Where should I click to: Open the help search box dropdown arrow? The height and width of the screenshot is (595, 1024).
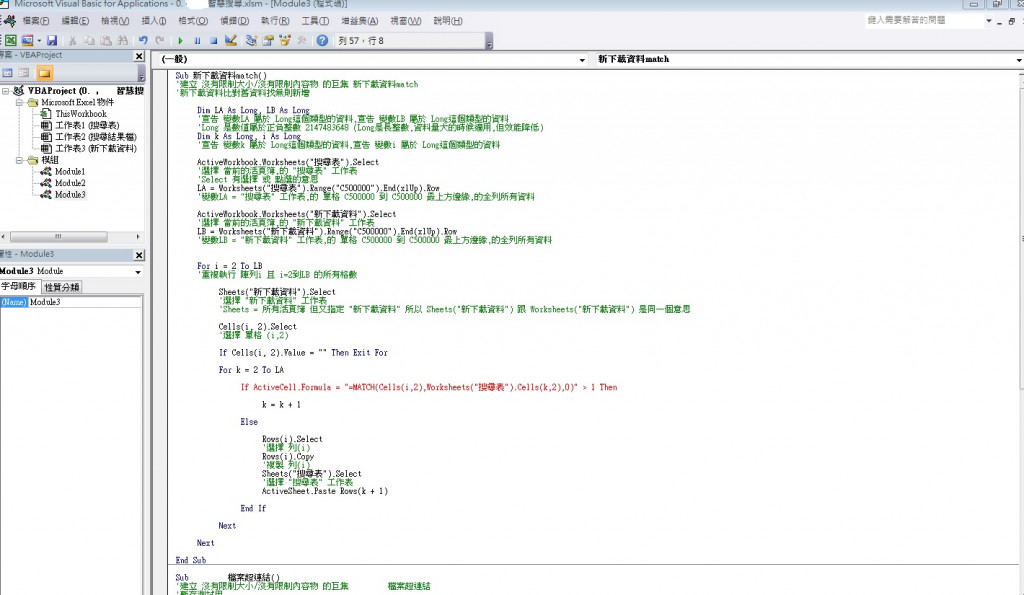point(989,20)
